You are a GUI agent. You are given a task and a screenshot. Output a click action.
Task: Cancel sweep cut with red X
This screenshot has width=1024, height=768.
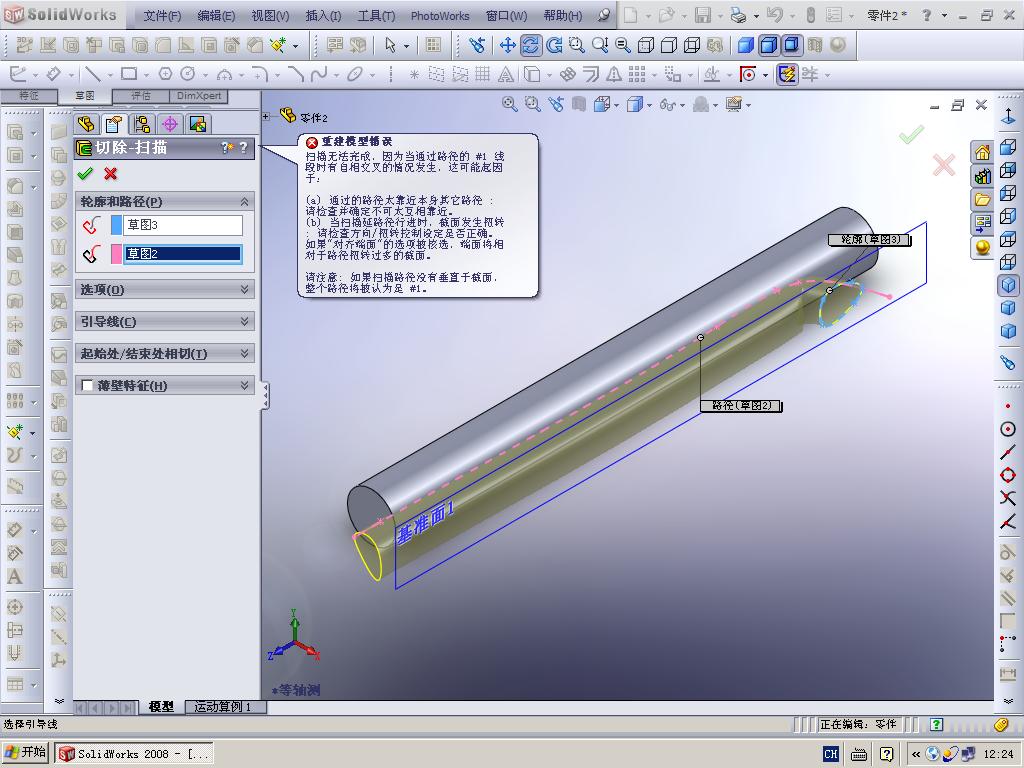tap(110, 174)
